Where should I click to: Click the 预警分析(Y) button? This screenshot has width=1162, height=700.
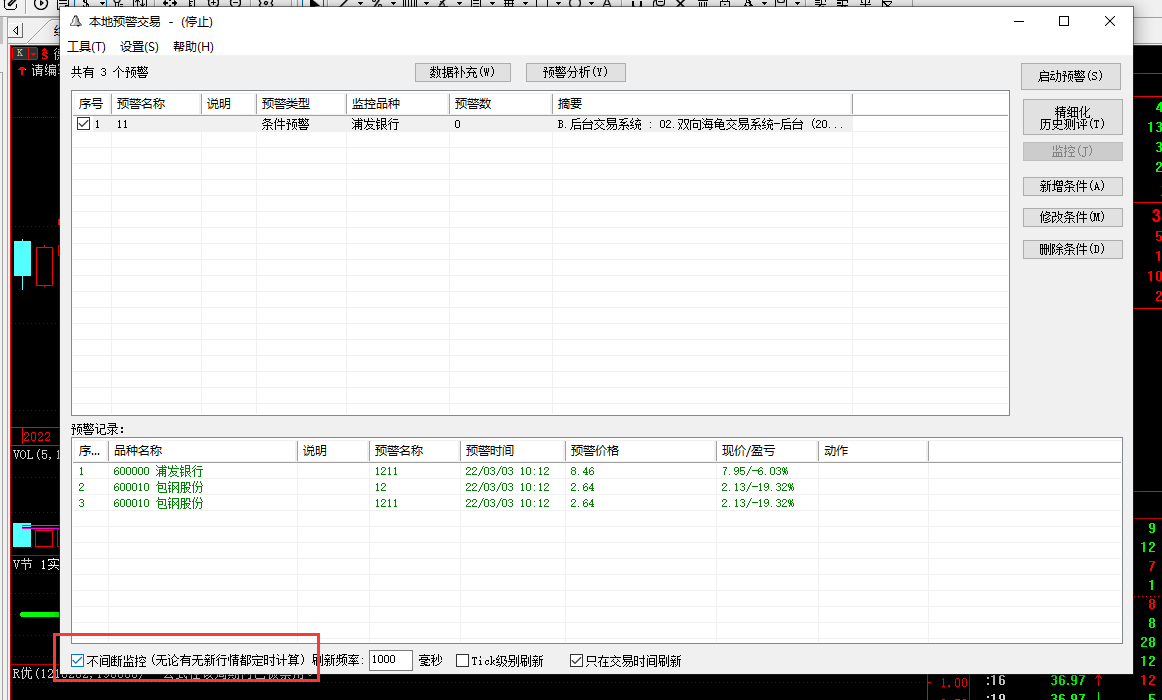[576, 72]
